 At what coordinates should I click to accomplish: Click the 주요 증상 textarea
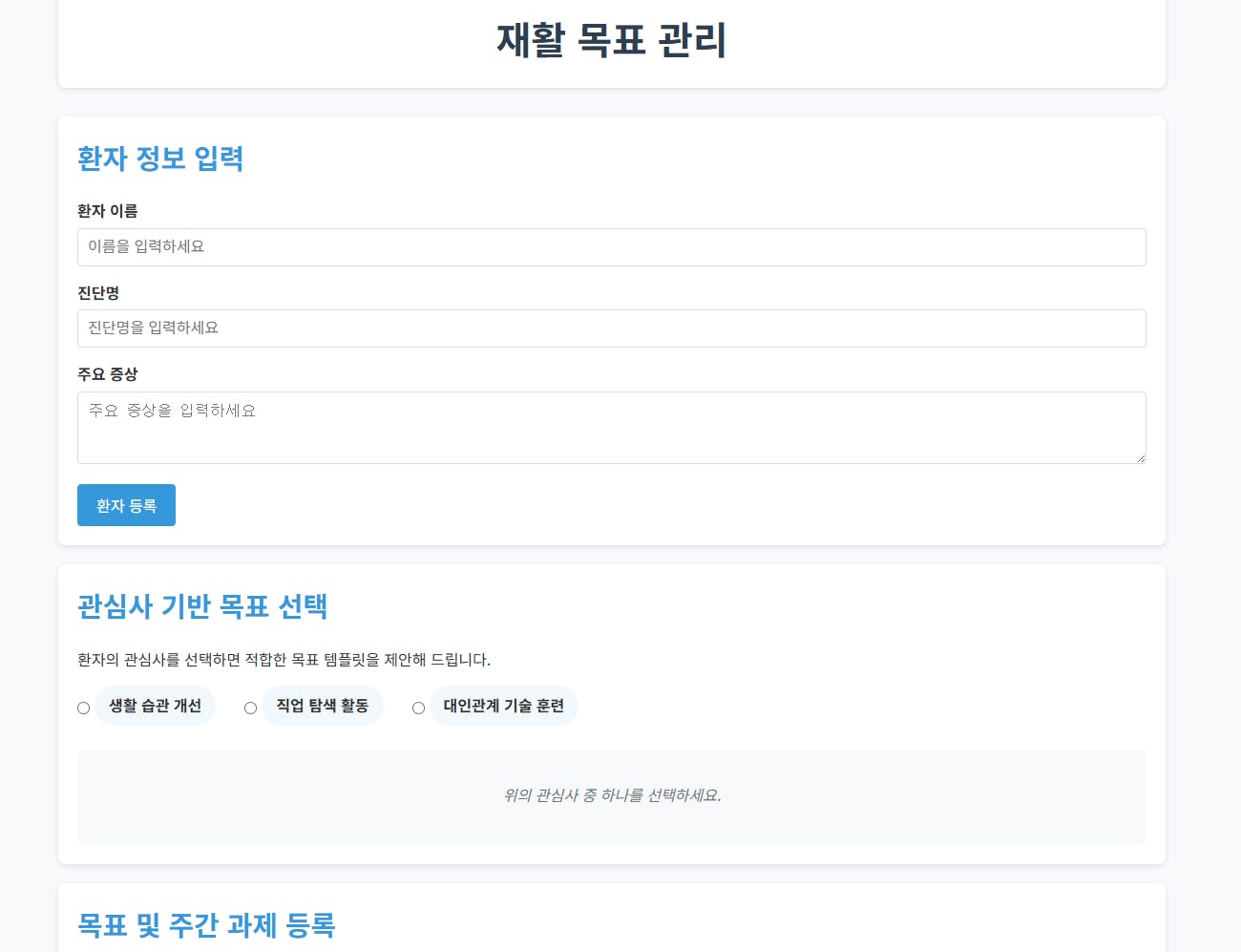(x=611, y=428)
